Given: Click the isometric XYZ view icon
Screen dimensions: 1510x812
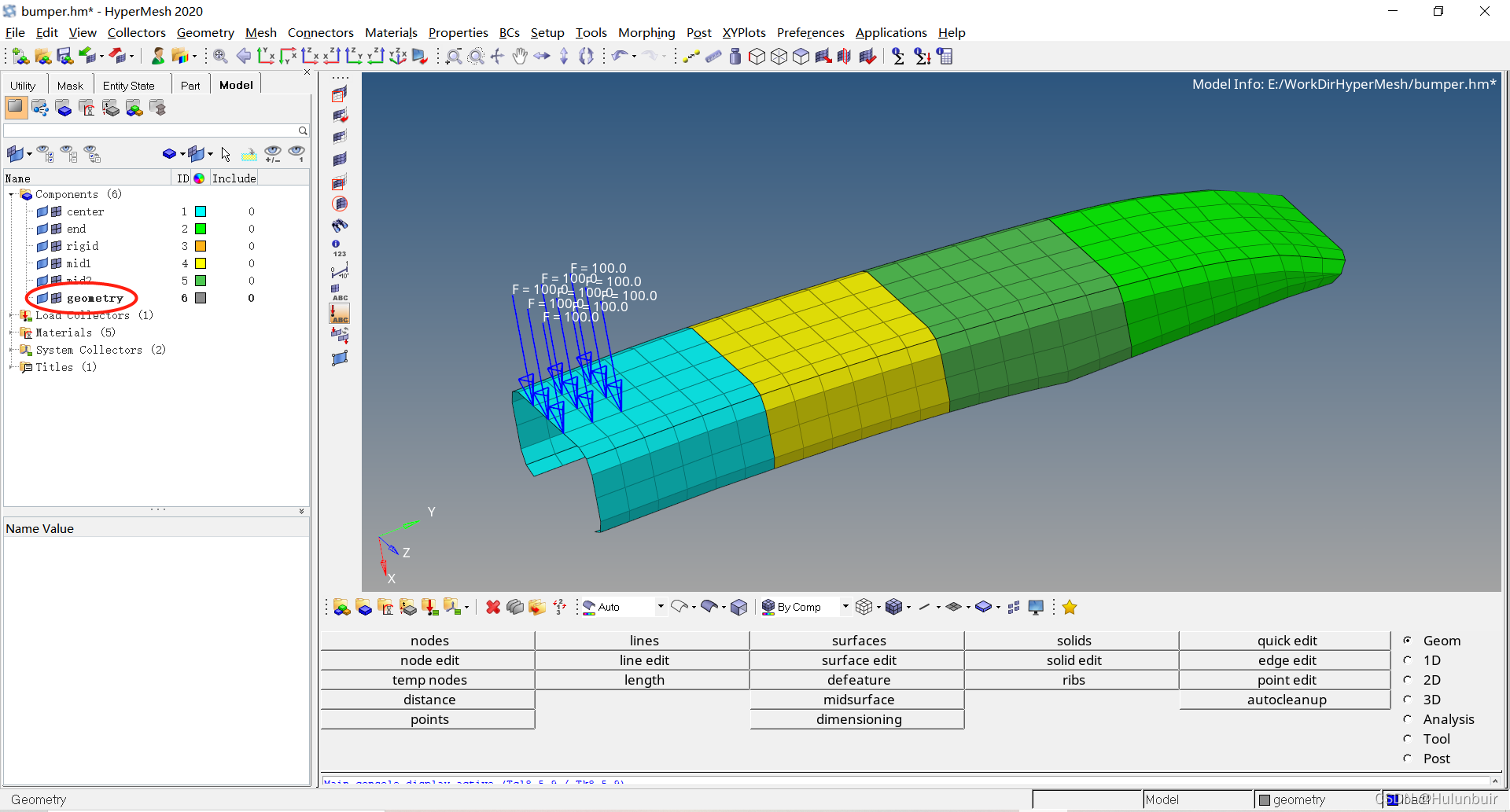Looking at the screenshot, I should [x=398, y=57].
